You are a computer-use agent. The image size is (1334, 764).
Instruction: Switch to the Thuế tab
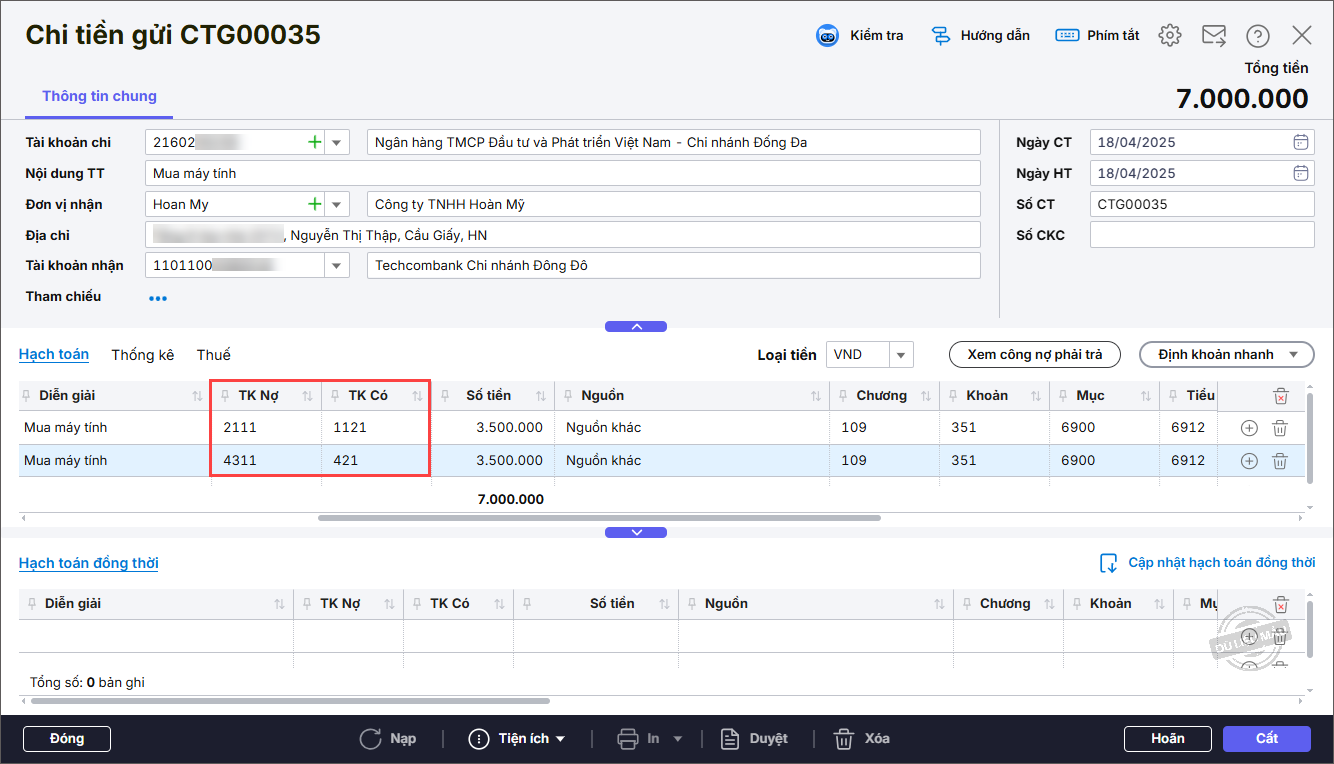click(x=213, y=355)
